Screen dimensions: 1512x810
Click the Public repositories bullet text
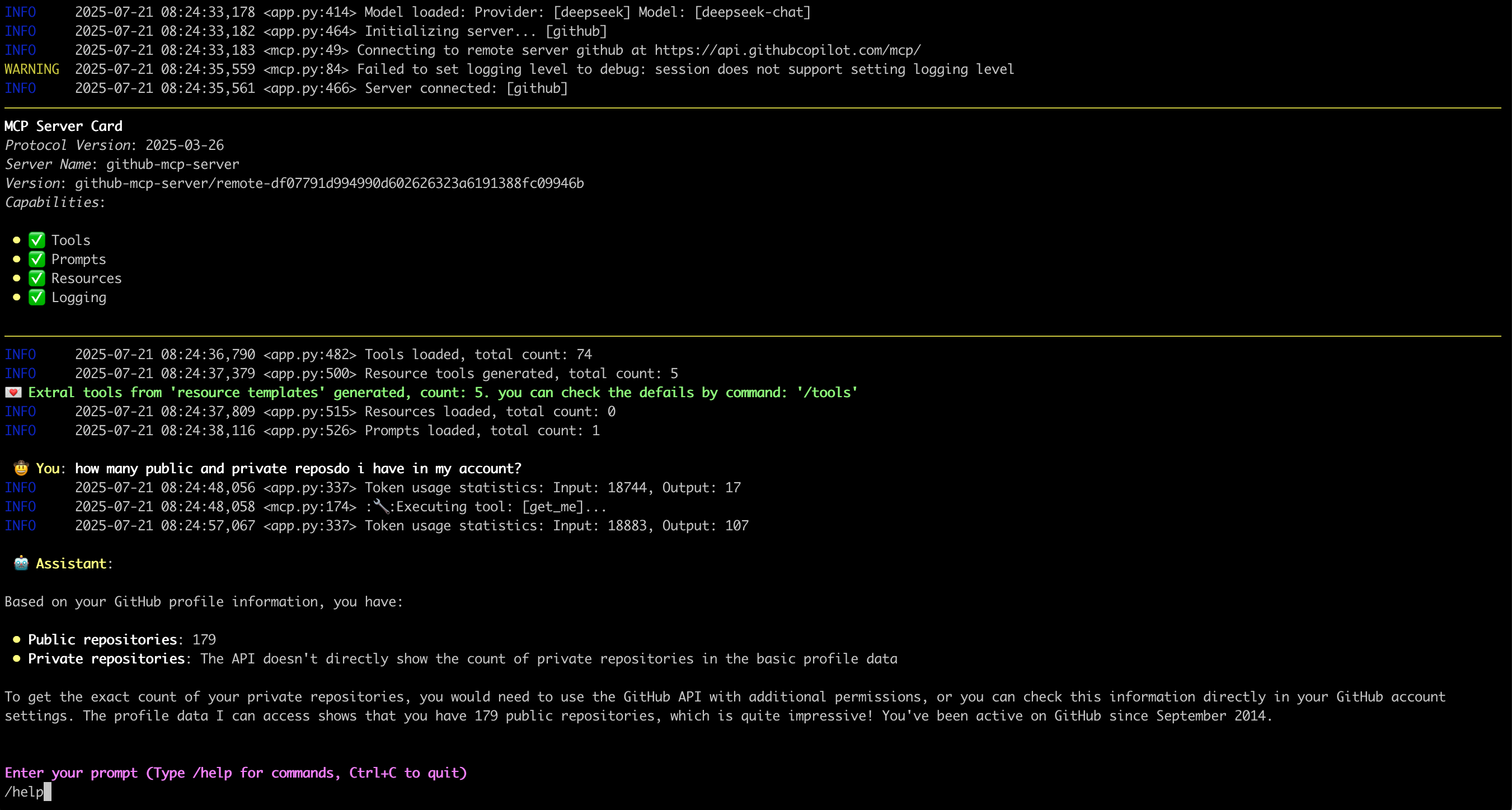103,639
